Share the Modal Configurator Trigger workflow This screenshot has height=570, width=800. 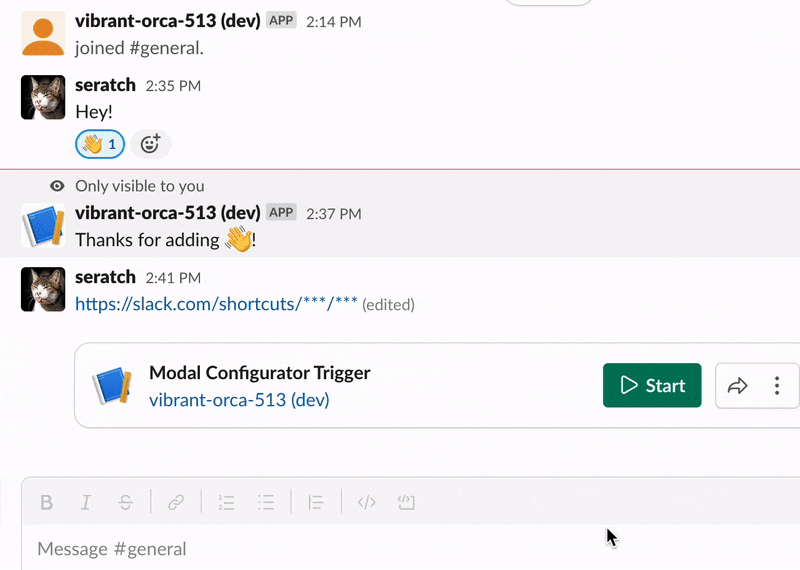(x=737, y=386)
